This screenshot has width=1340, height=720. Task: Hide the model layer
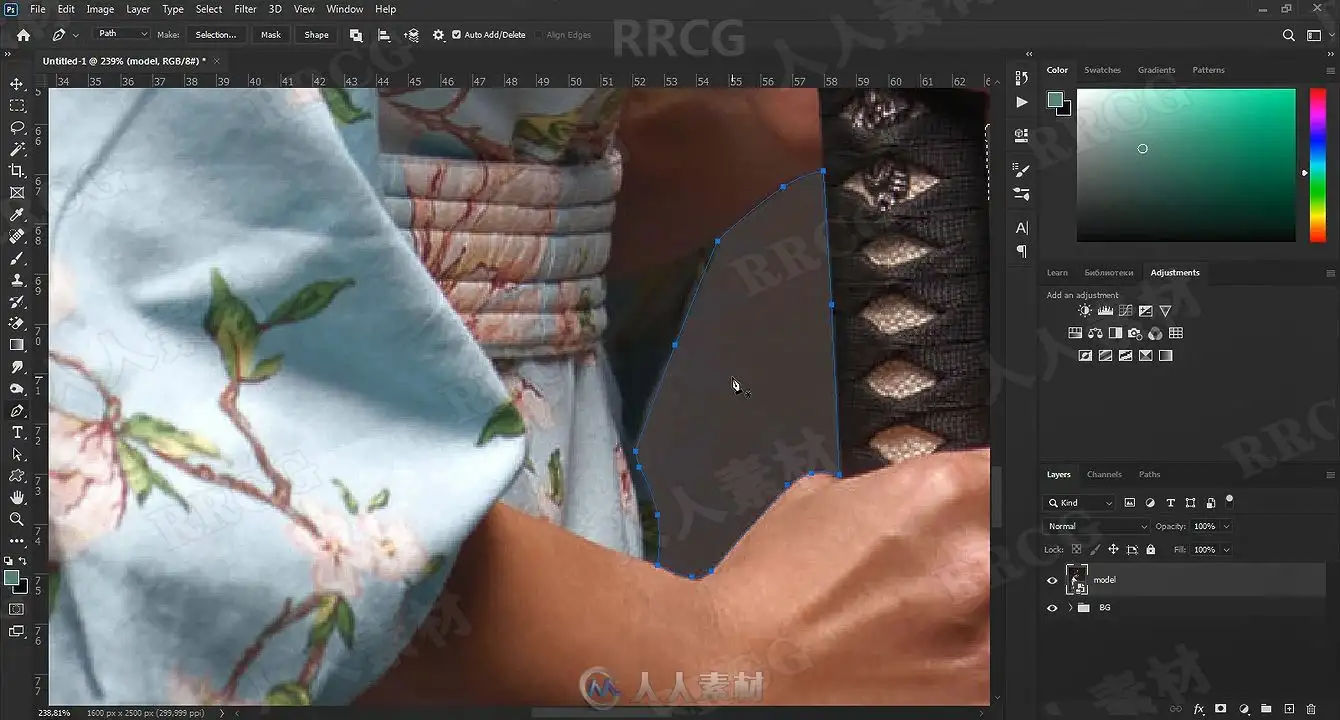[x=1052, y=580]
